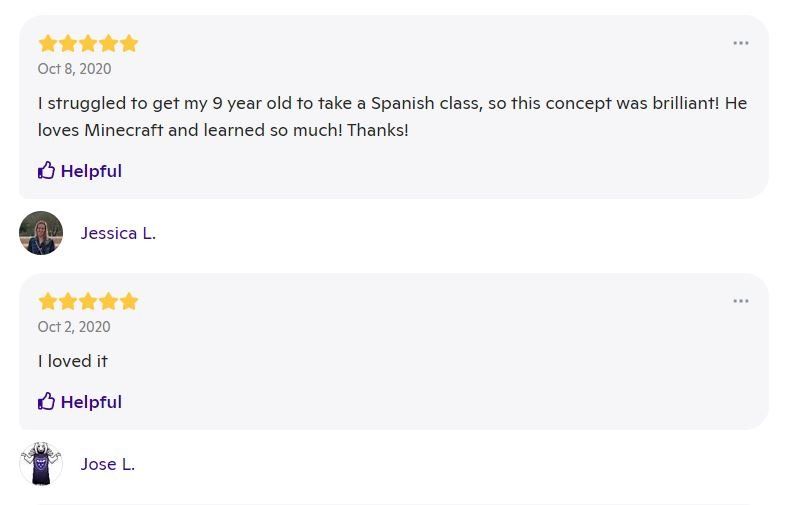The width and height of the screenshot is (802, 505).
Task: Click first star in the Oct 8, 2020 review
Action: tap(48, 43)
